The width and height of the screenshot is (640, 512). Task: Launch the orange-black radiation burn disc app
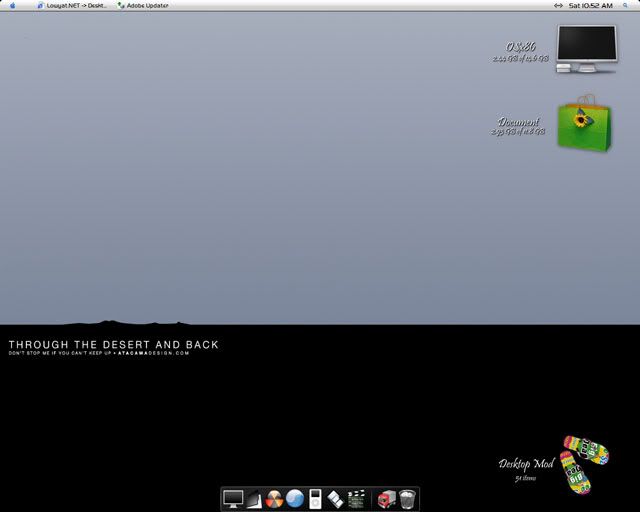tap(275, 498)
